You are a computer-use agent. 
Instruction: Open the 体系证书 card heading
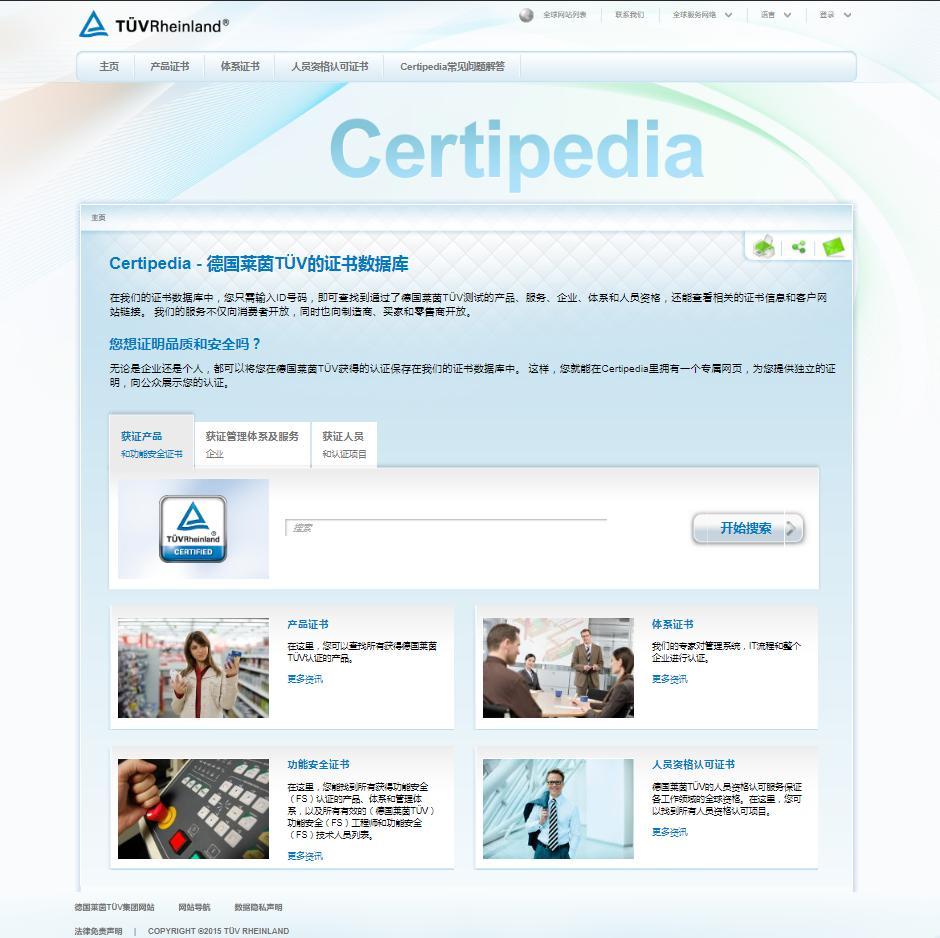click(x=672, y=624)
